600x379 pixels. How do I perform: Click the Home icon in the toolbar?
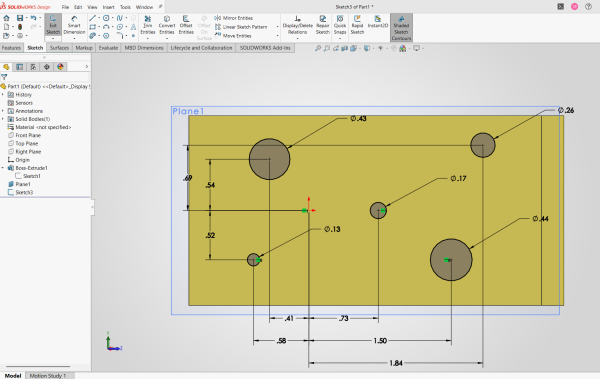click(x=6, y=18)
